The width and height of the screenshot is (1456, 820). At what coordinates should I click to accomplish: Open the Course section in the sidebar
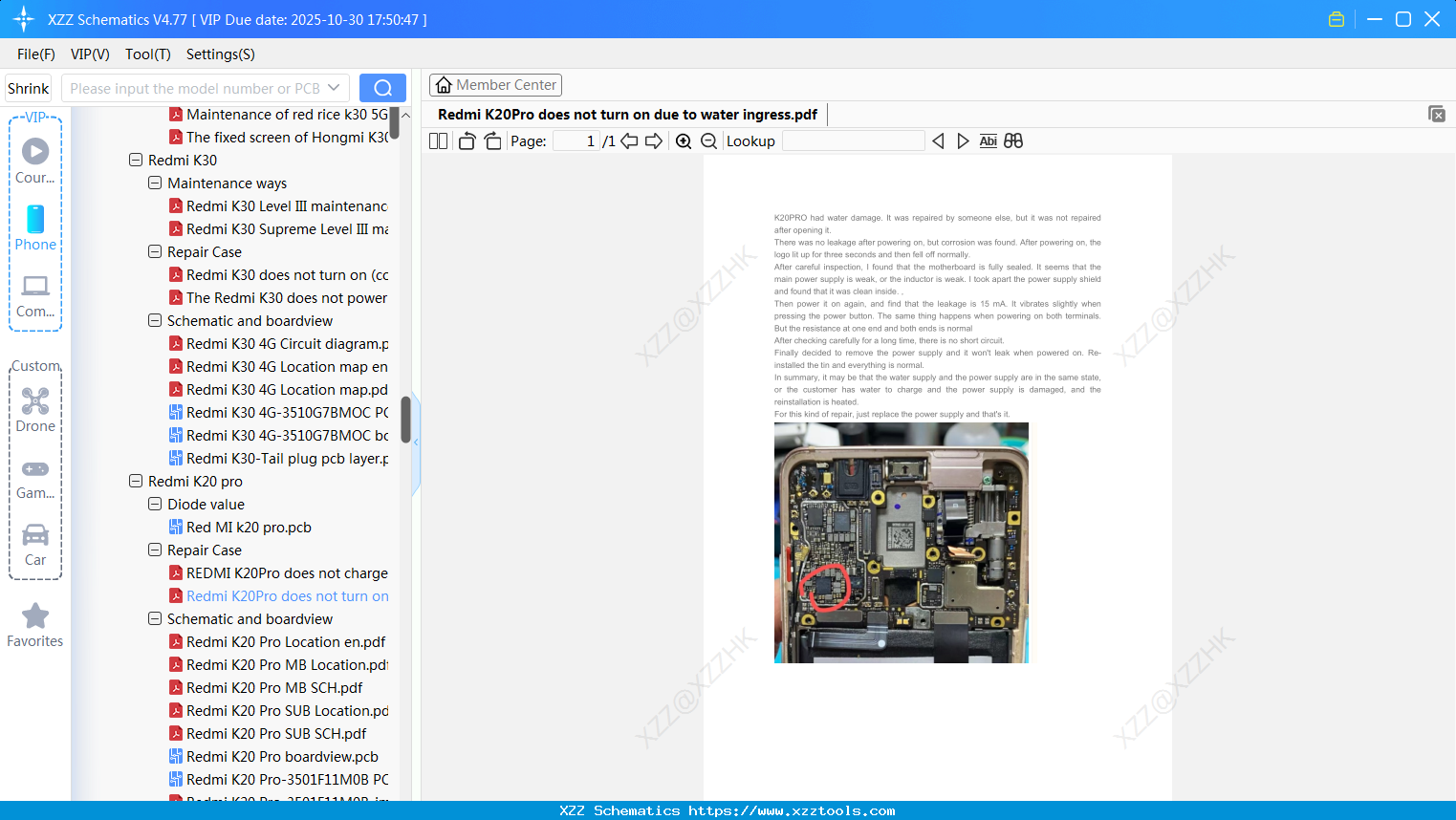click(35, 161)
